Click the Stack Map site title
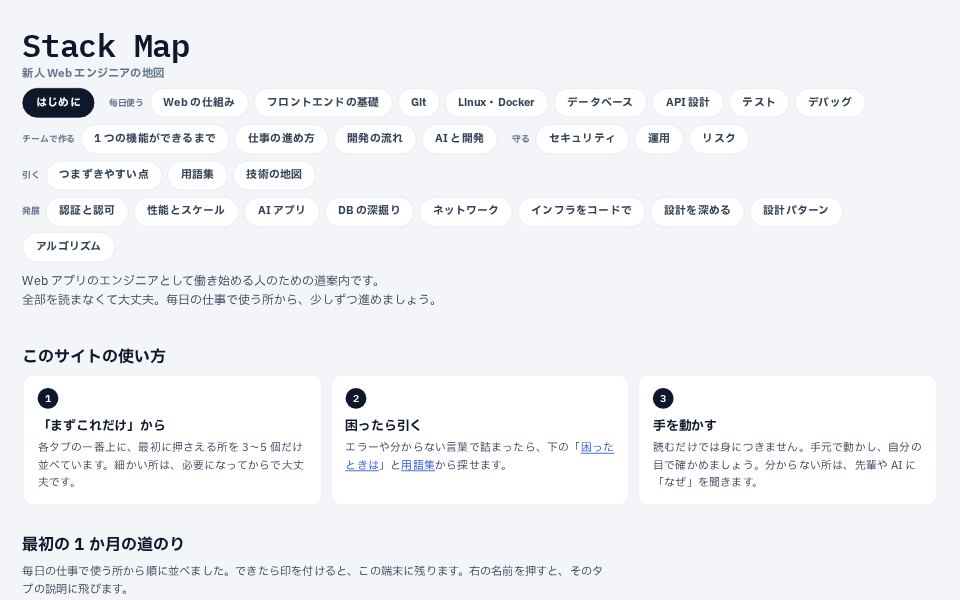The image size is (960, 600). click(x=106, y=47)
